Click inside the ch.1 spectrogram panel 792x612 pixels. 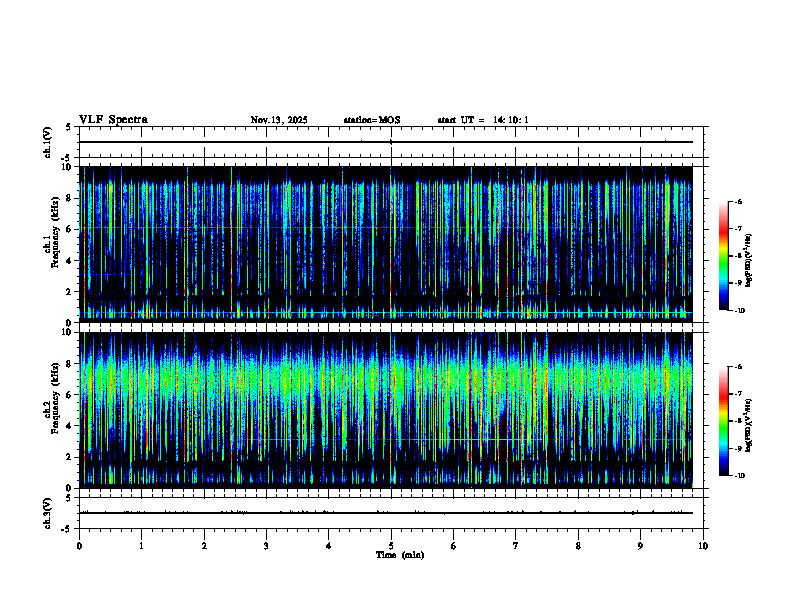point(386,244)
